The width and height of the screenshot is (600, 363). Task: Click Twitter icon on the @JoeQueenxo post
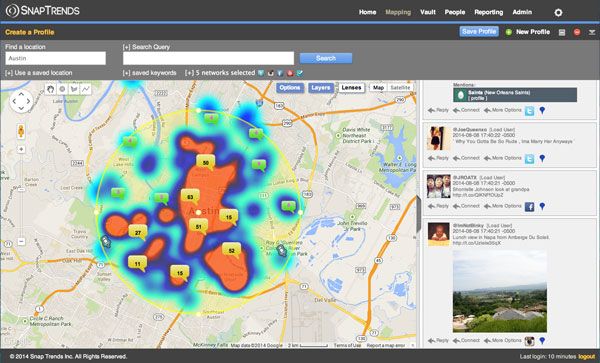click(x=530, y=159)
